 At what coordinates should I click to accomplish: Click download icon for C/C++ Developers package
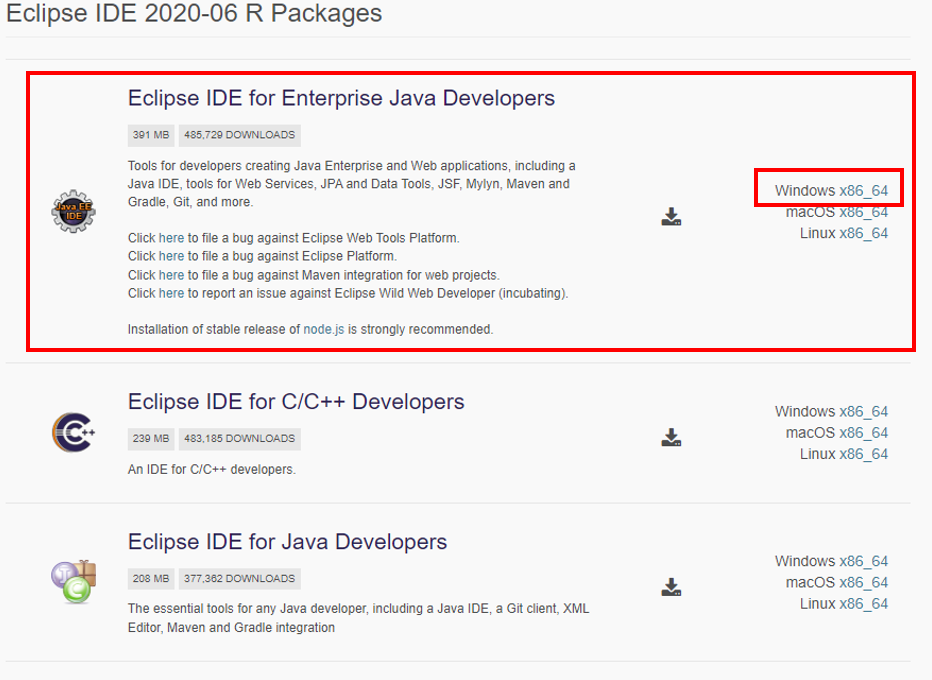(x=671, y=437)
